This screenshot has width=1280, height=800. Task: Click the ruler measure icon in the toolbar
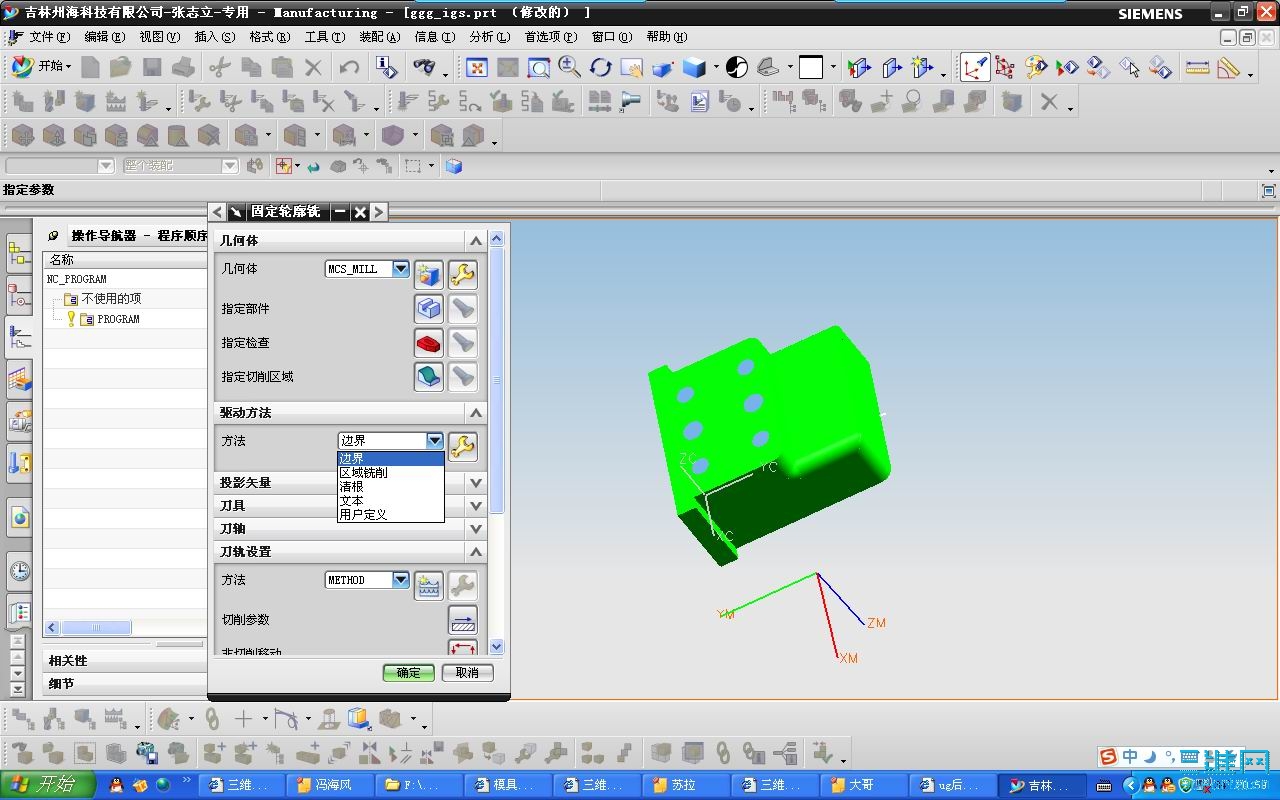pos(1197,67)
